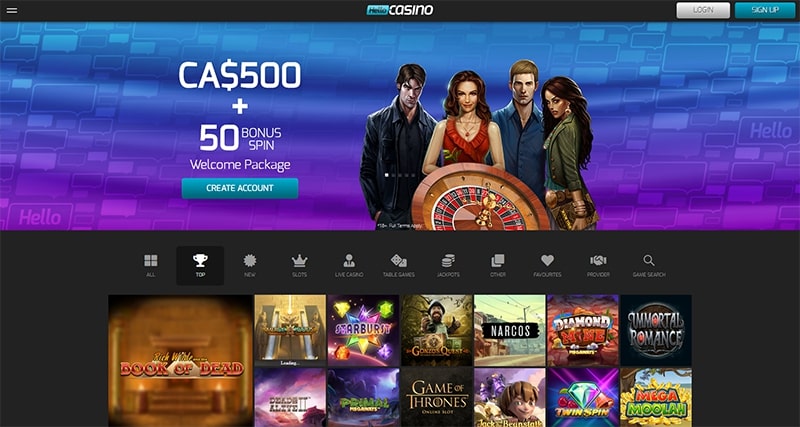Select the Jackpots coins icon

[x=448, y=261]
